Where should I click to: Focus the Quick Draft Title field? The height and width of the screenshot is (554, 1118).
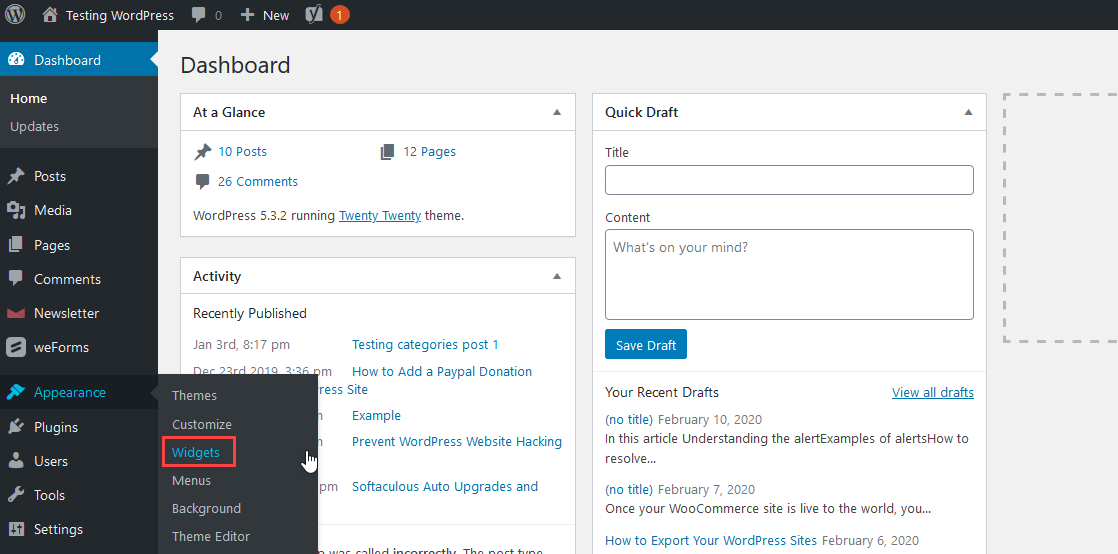pos(789,180)
